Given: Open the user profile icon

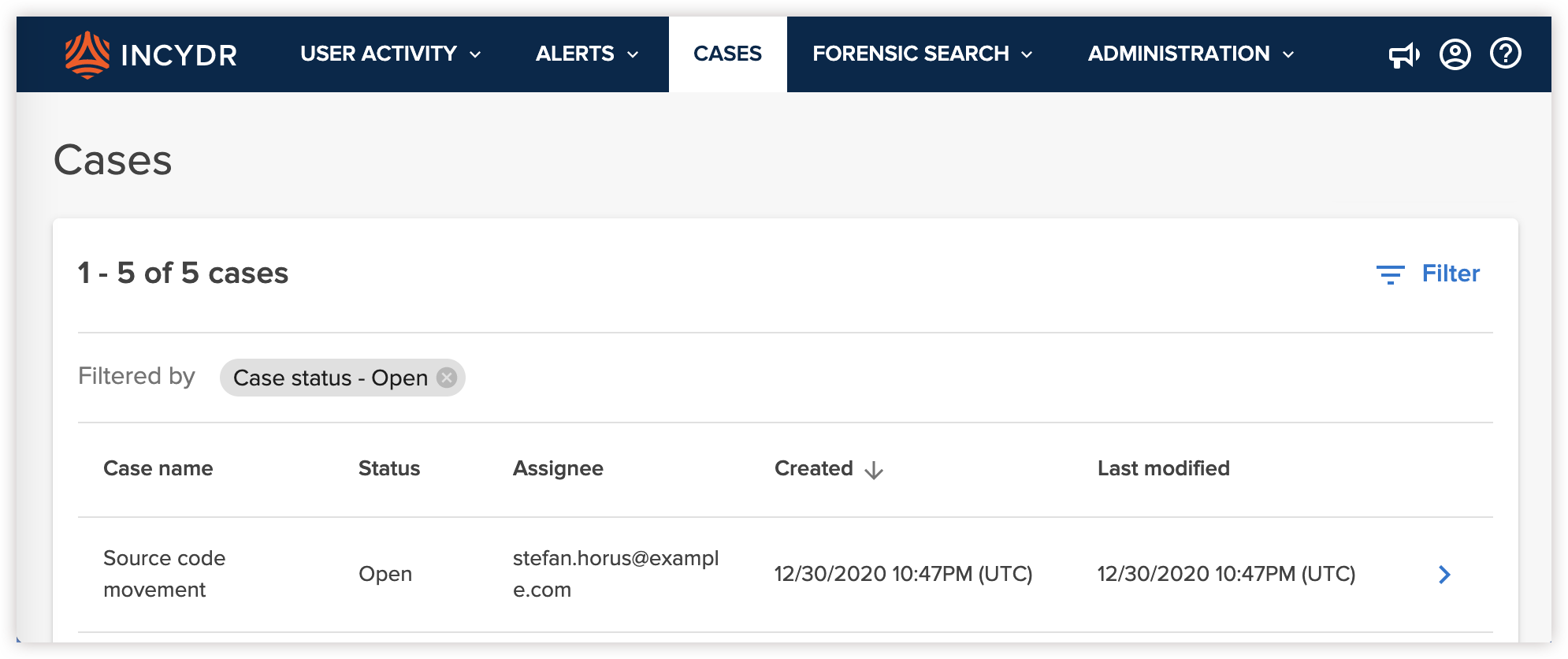Looking at the screenshot, I should [1455, 54].
